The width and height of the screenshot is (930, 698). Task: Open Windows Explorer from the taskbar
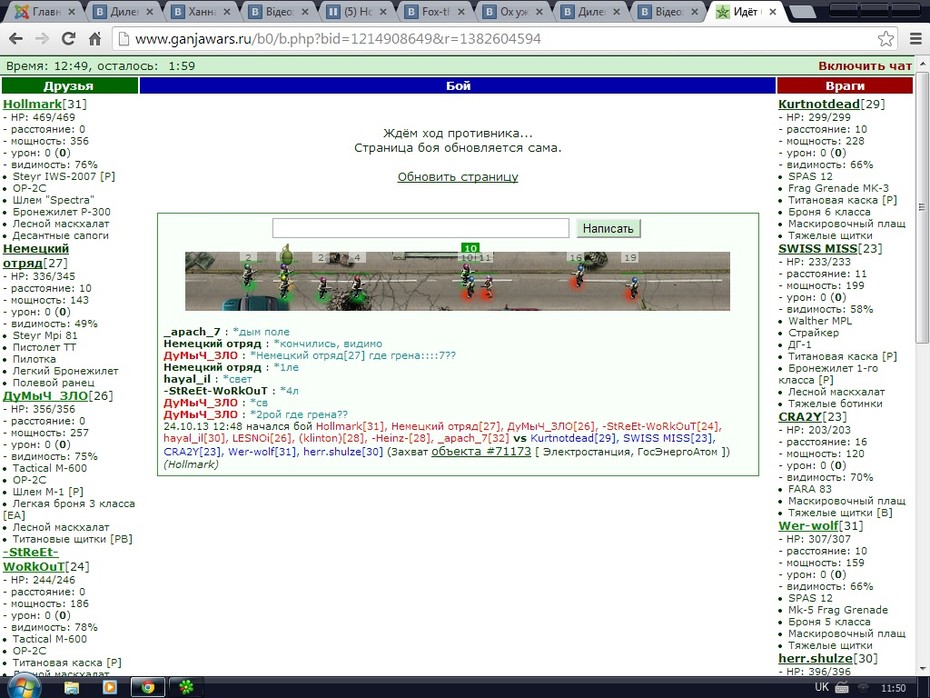click(72, 687)
